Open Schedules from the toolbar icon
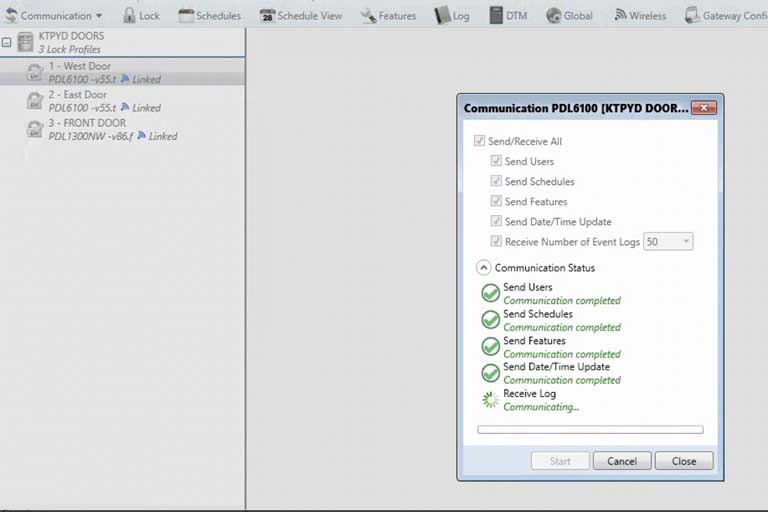The width and height of the screenshot is (768, 512). pyautogui.click(x=186, y=15)
